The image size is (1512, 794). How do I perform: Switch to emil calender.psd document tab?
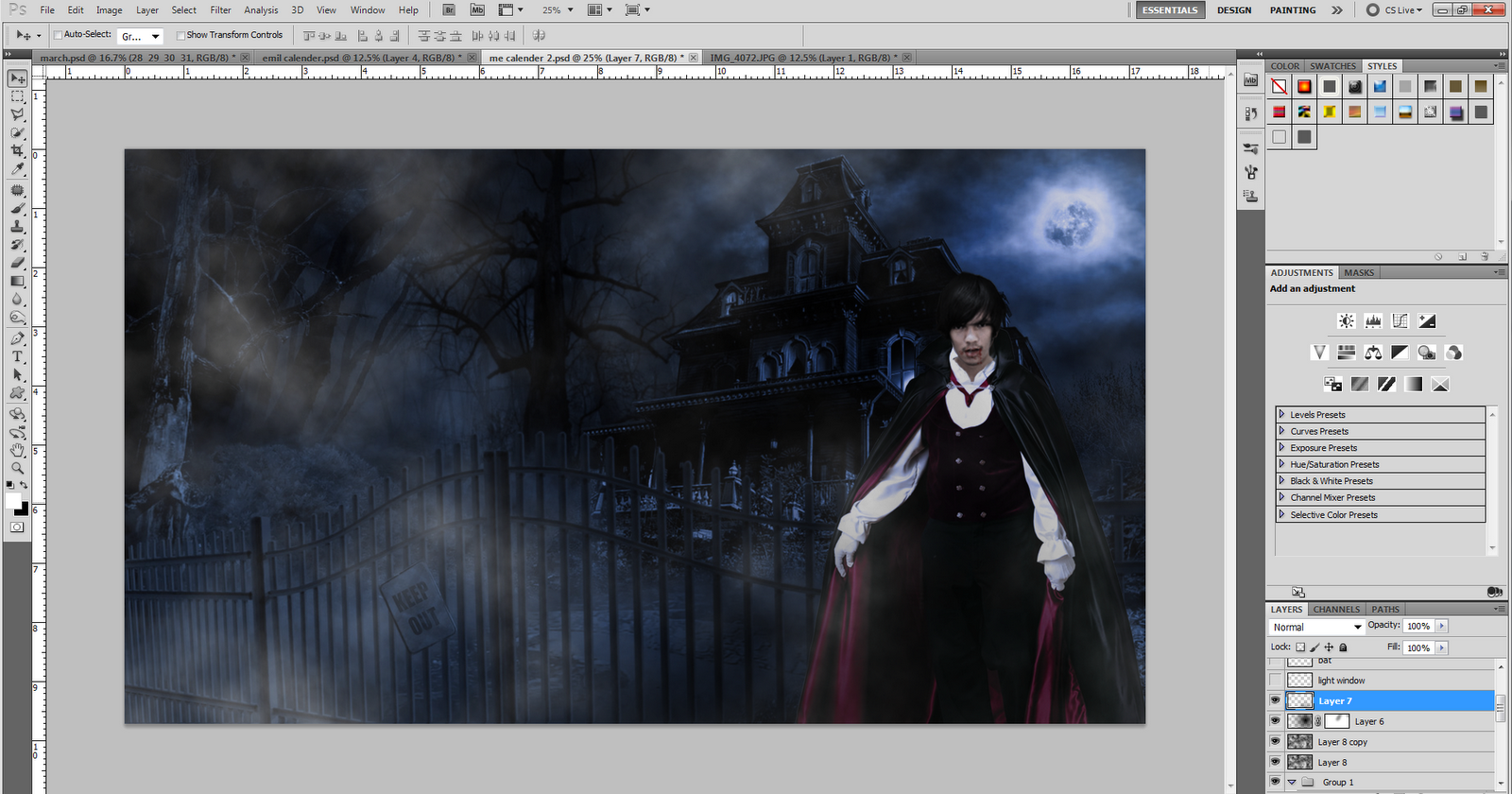(x=363, y=58)
